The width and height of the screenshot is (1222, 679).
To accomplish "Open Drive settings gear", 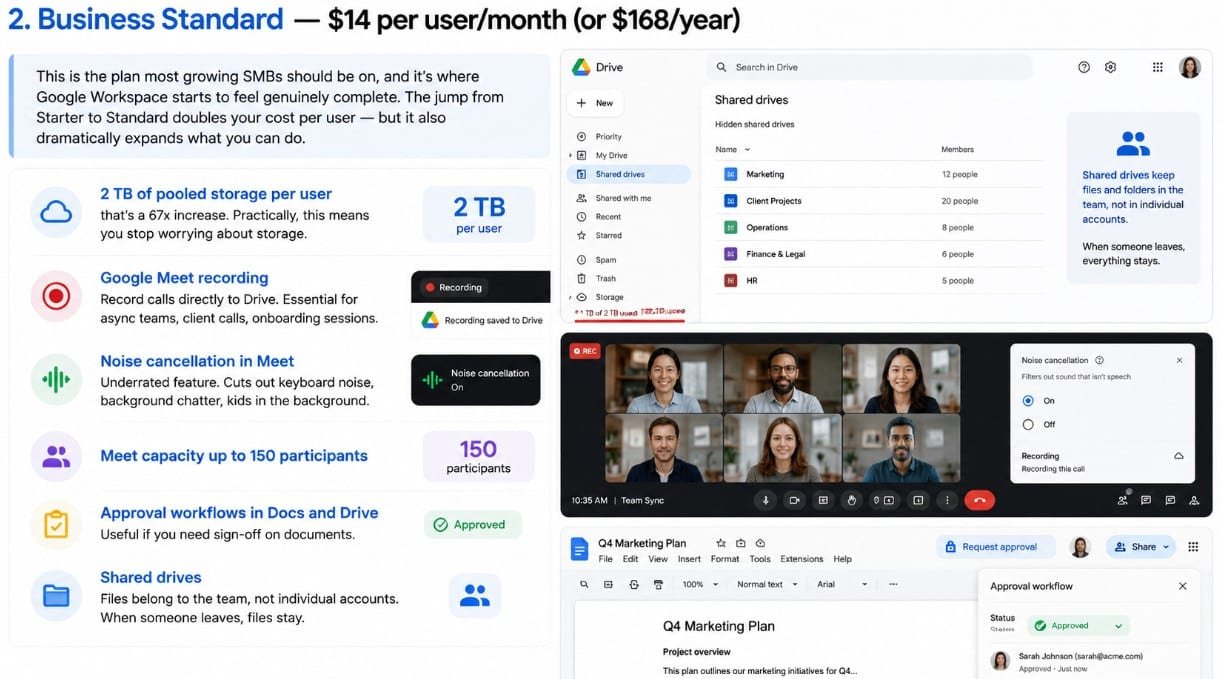I will (x=1110, y=67).
